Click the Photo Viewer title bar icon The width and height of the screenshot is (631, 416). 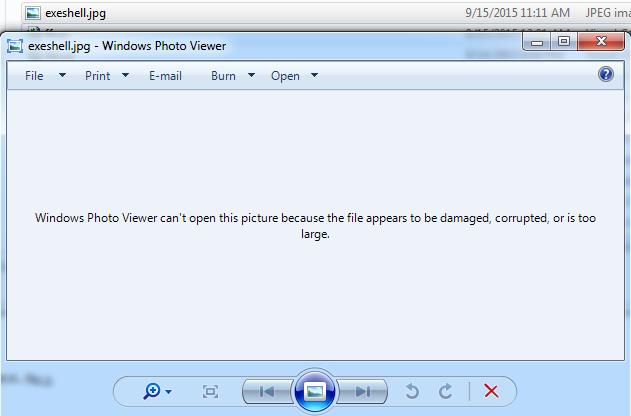coord(15,46)
